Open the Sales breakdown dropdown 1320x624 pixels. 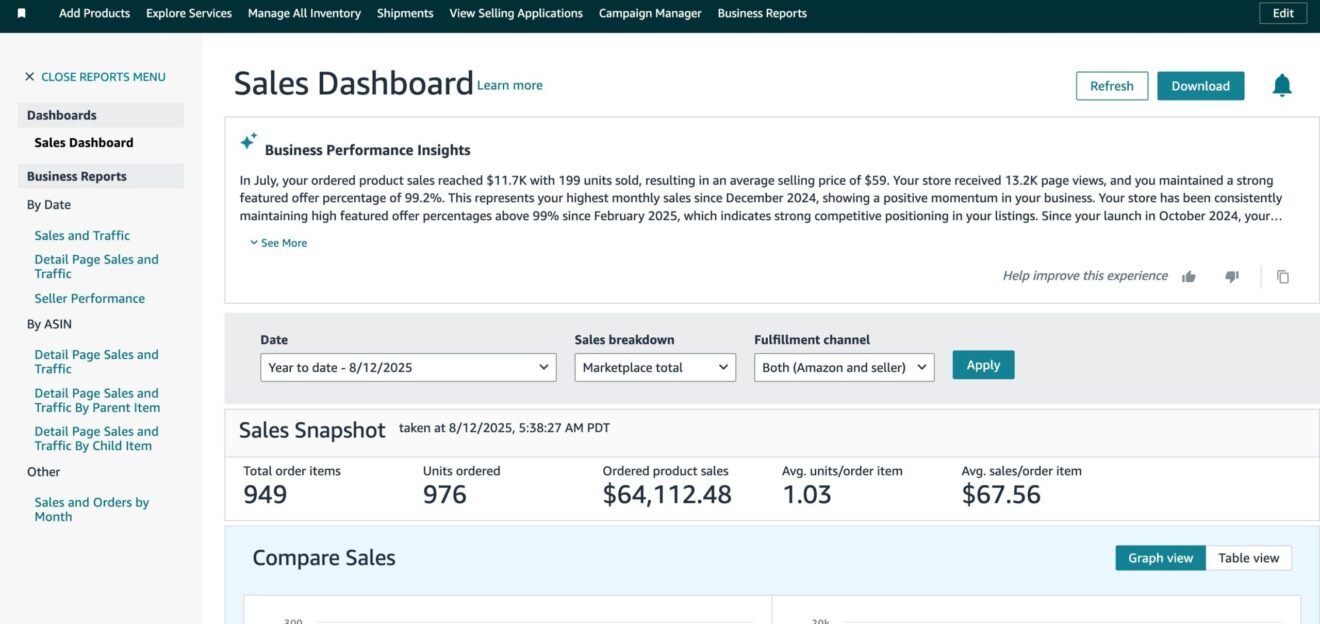tap(654, 367)
